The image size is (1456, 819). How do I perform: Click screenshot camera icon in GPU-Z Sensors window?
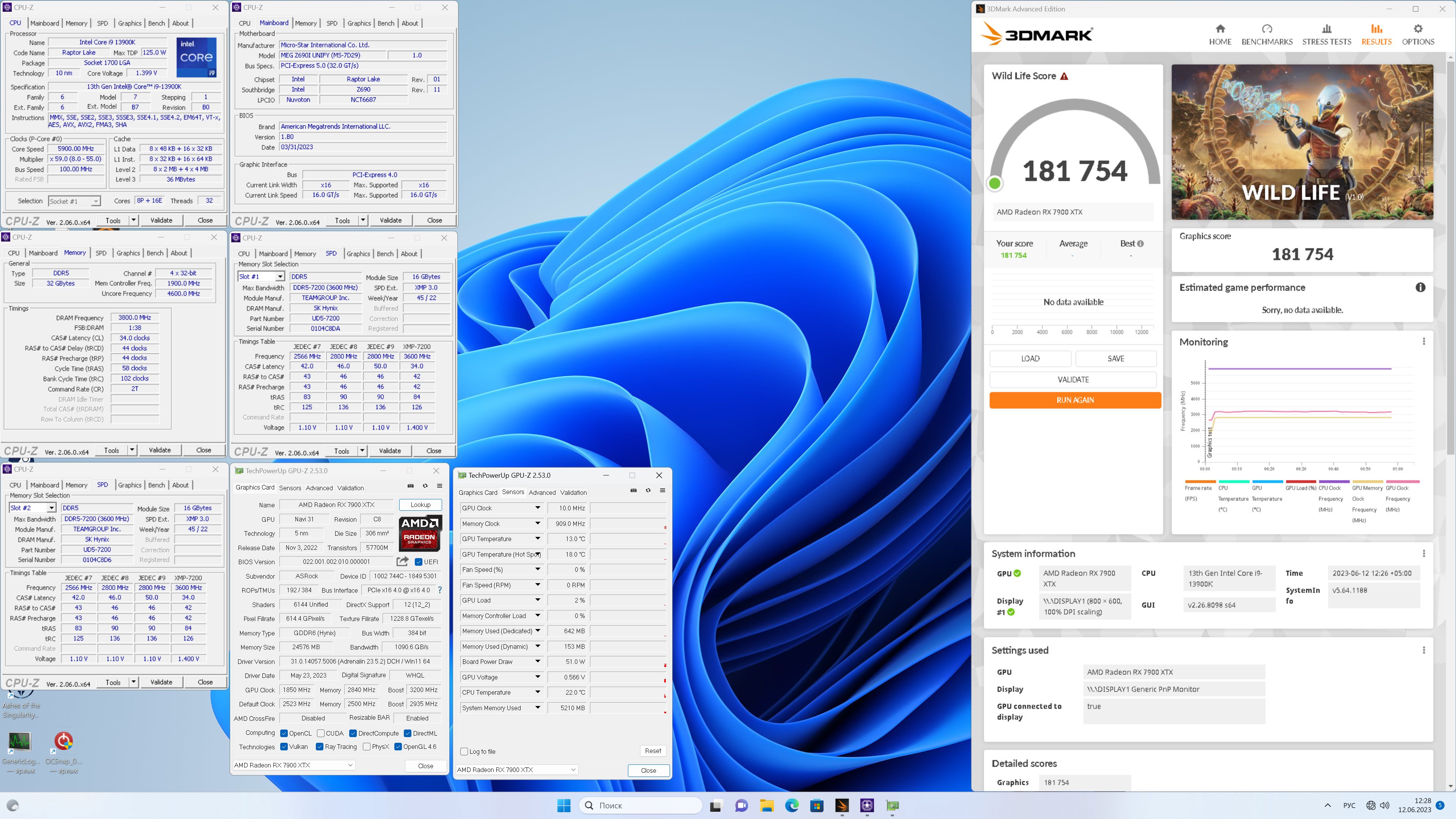633,490
